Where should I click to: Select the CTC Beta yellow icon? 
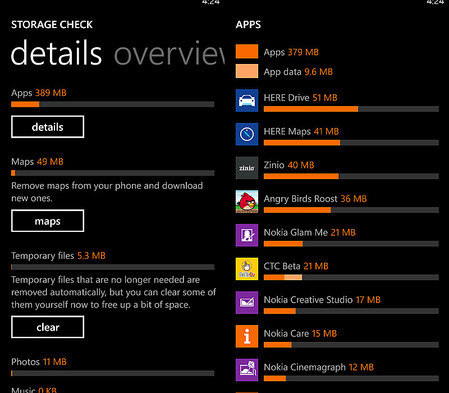point(247,269)
